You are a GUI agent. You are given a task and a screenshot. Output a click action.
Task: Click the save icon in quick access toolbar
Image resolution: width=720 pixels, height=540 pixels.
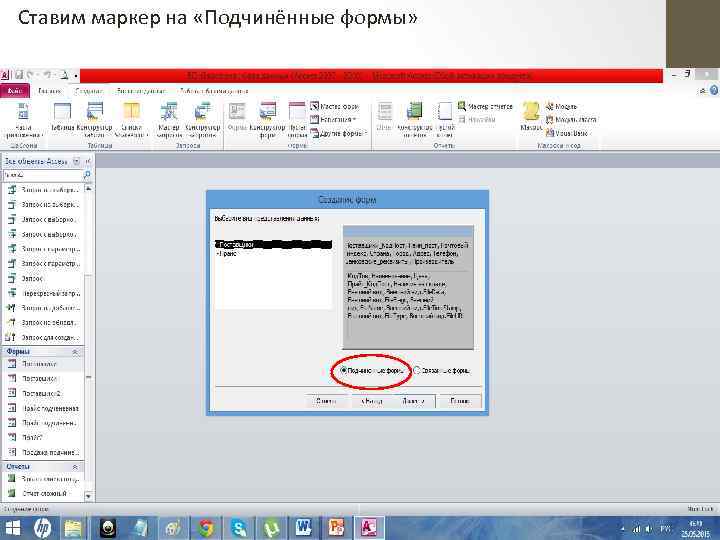coord(19,74)
